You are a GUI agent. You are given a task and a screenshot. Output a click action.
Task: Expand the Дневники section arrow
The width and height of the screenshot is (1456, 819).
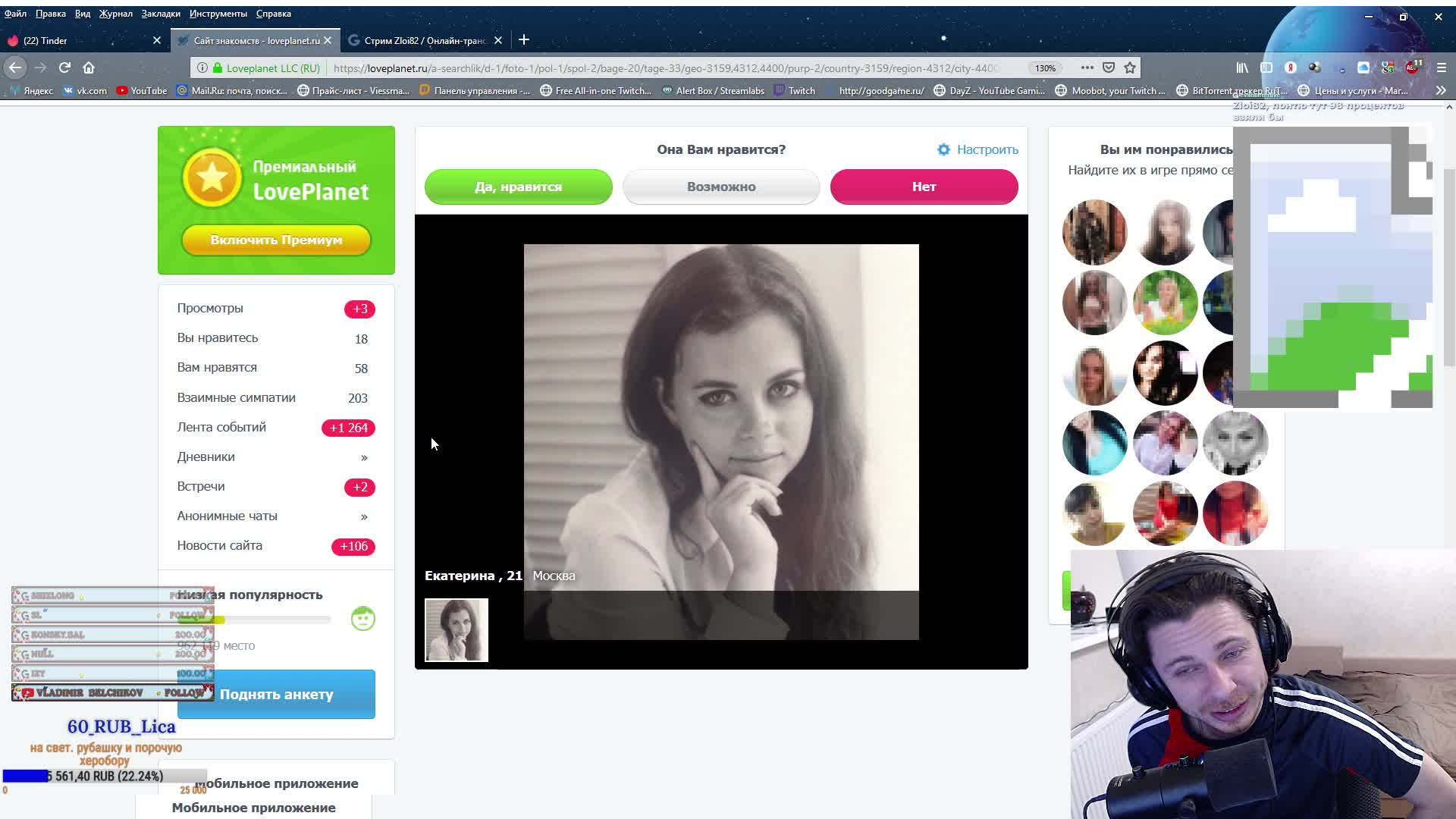[x=364, y=457]
